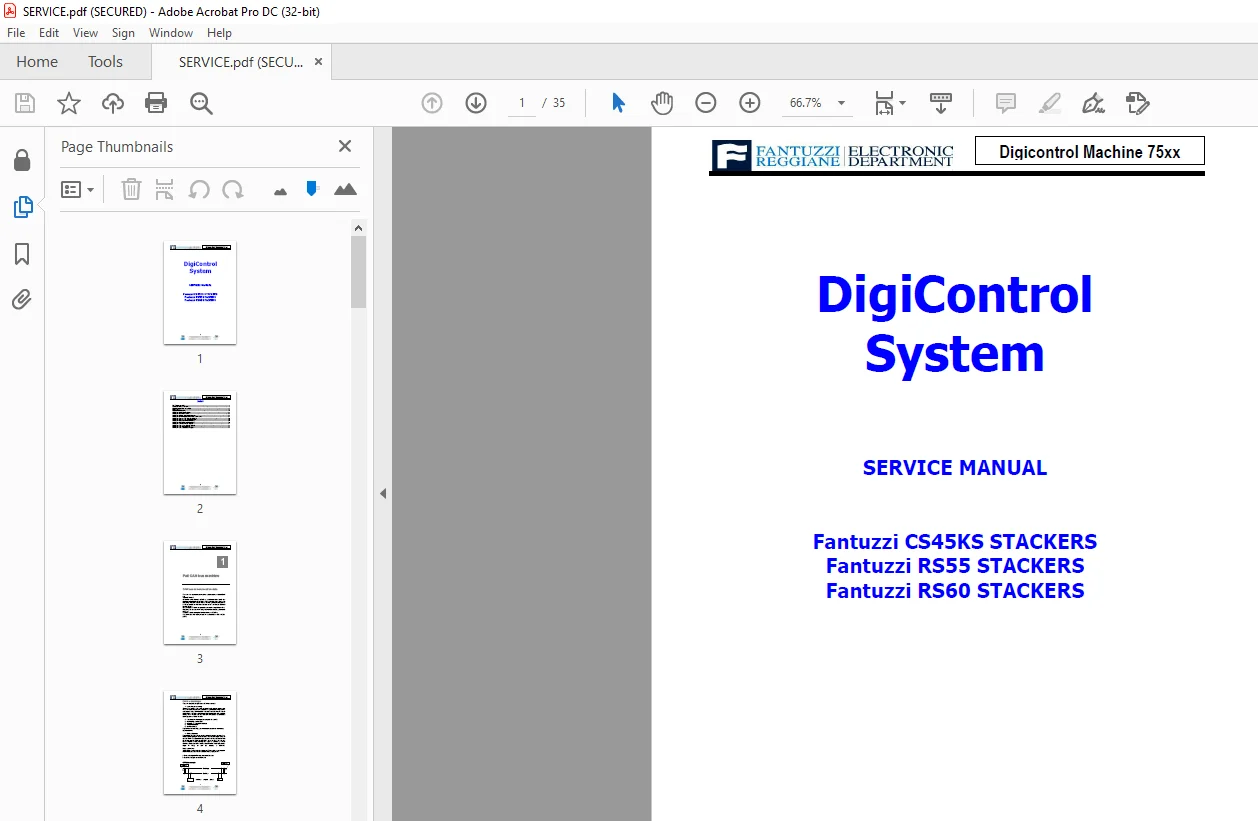Zoom in with the plus icon
Image resolution: width=1258 pixels, height=821 pixels.
750,103
